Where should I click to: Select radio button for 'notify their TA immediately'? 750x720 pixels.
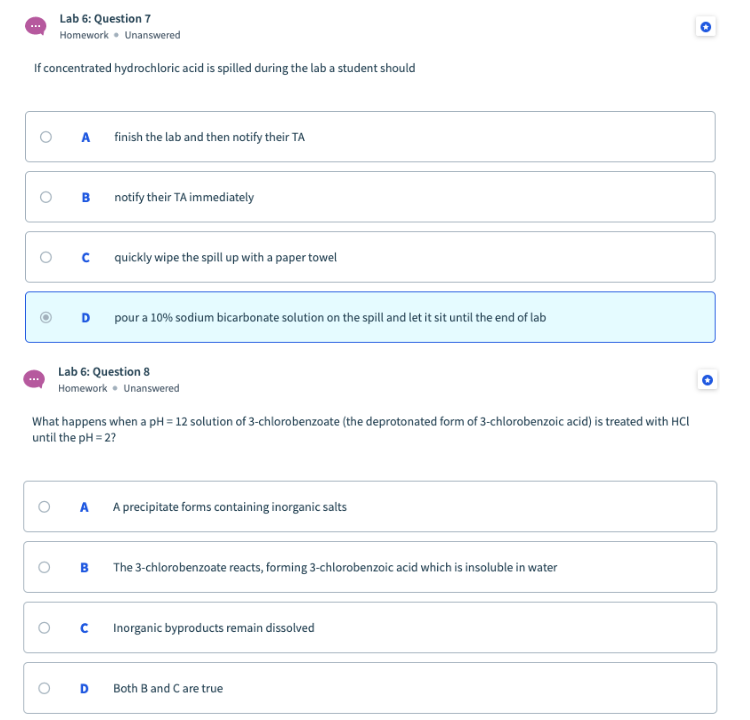46,197
